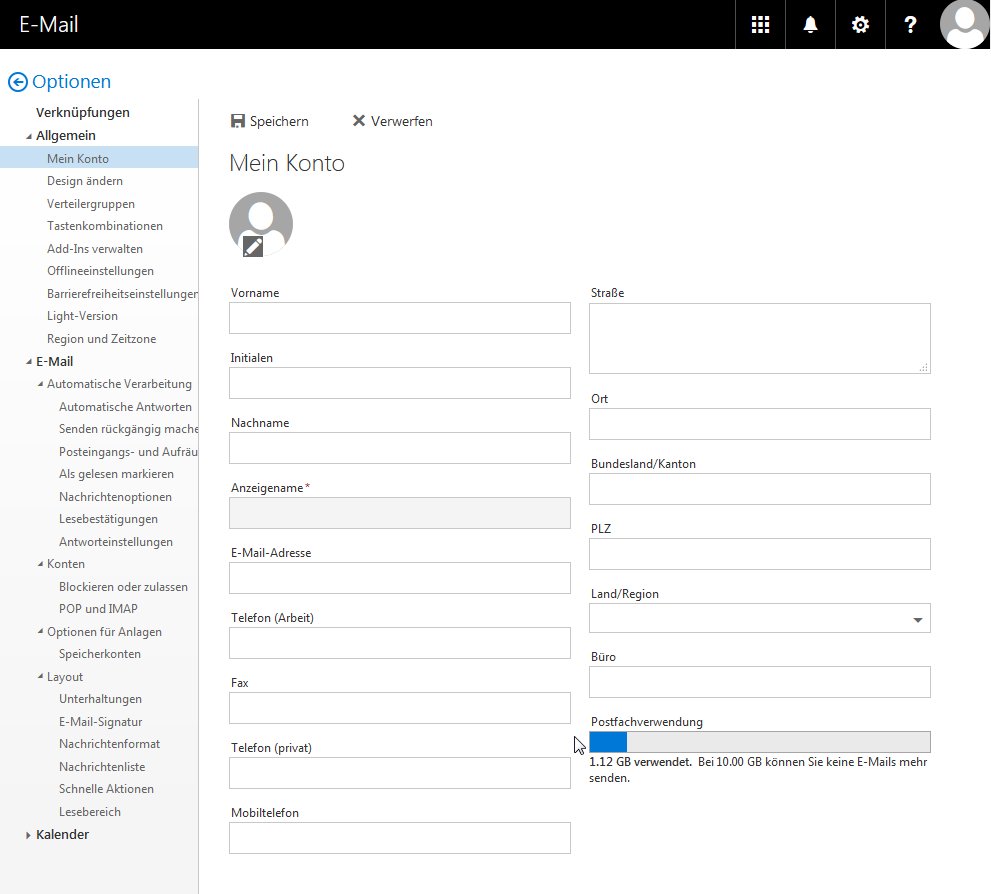
Task: Open Offlineeinstellungen
Action: [100, 270]
